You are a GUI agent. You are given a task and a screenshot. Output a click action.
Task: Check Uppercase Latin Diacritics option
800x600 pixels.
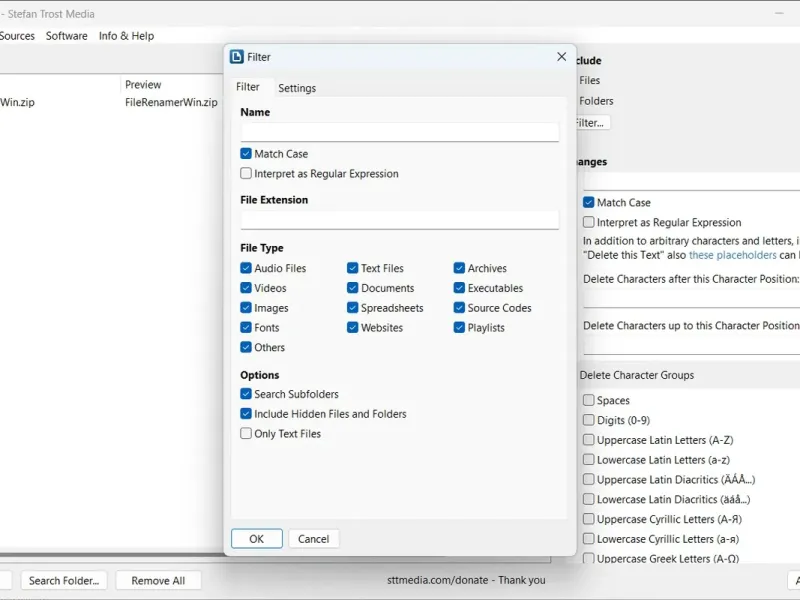pyautogui.click(x=589, y=480)
